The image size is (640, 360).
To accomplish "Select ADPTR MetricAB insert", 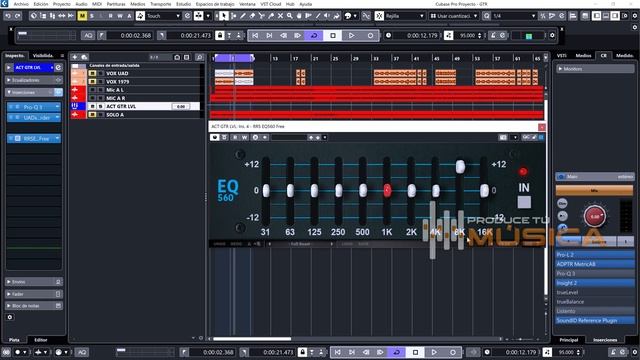I will pyautogui.click(x=595, y=264).
